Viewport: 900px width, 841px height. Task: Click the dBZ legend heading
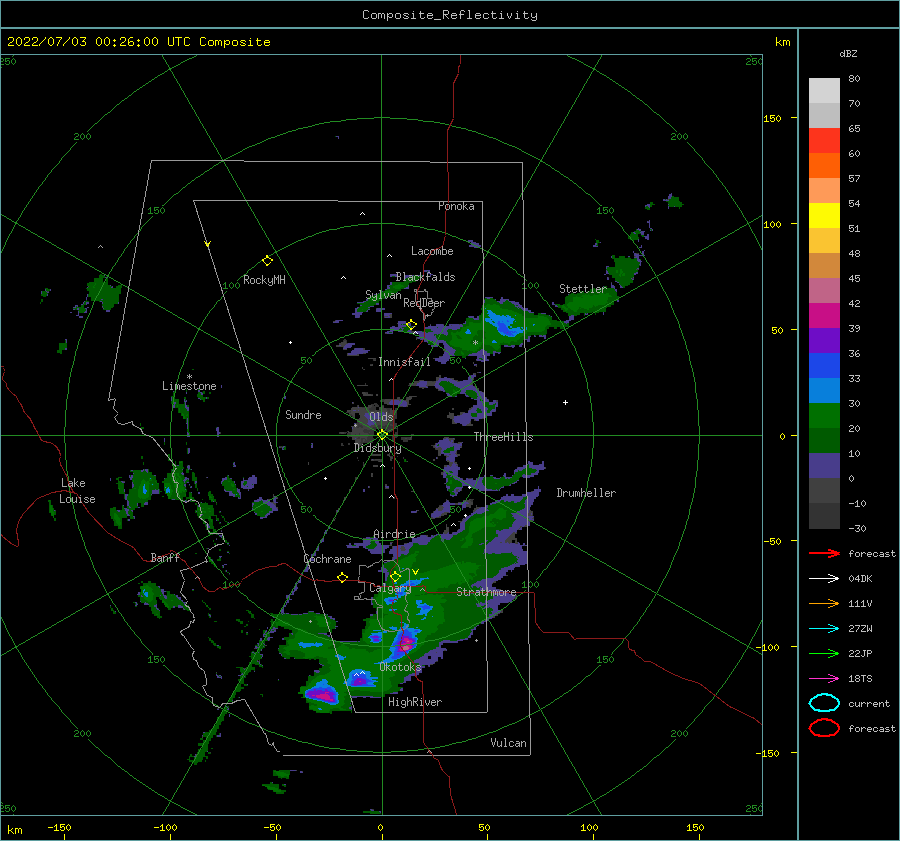[848, 54]
